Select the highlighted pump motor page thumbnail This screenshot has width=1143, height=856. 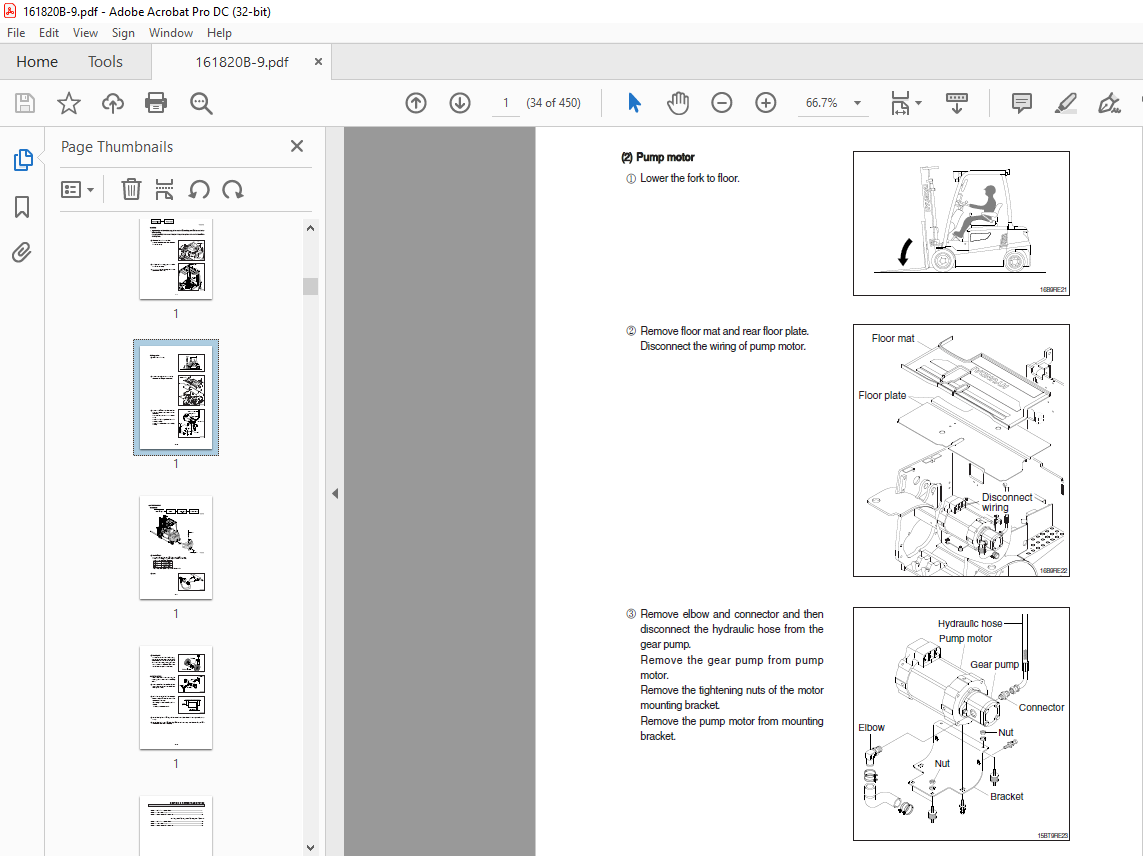[176, 397]
